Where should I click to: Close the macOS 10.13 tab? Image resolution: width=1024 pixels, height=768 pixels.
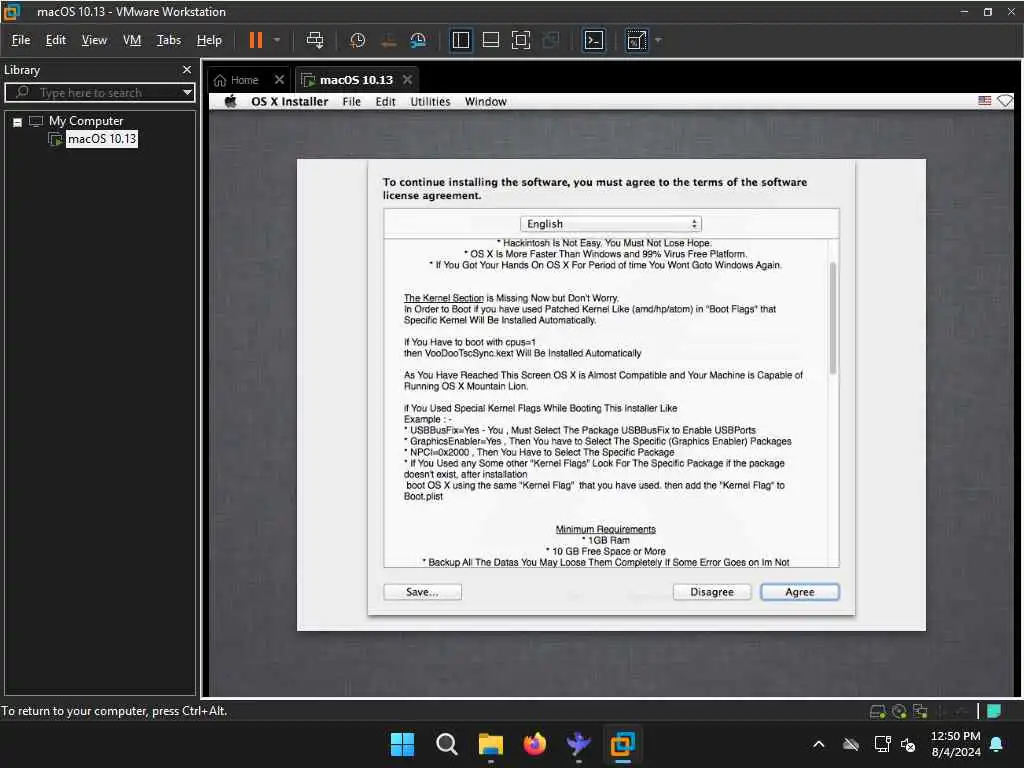(408, 80)
